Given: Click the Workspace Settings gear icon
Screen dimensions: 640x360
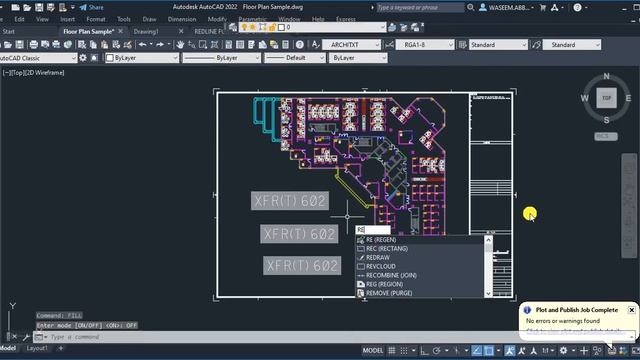Looking at the screenshot, I should (83, 58).
